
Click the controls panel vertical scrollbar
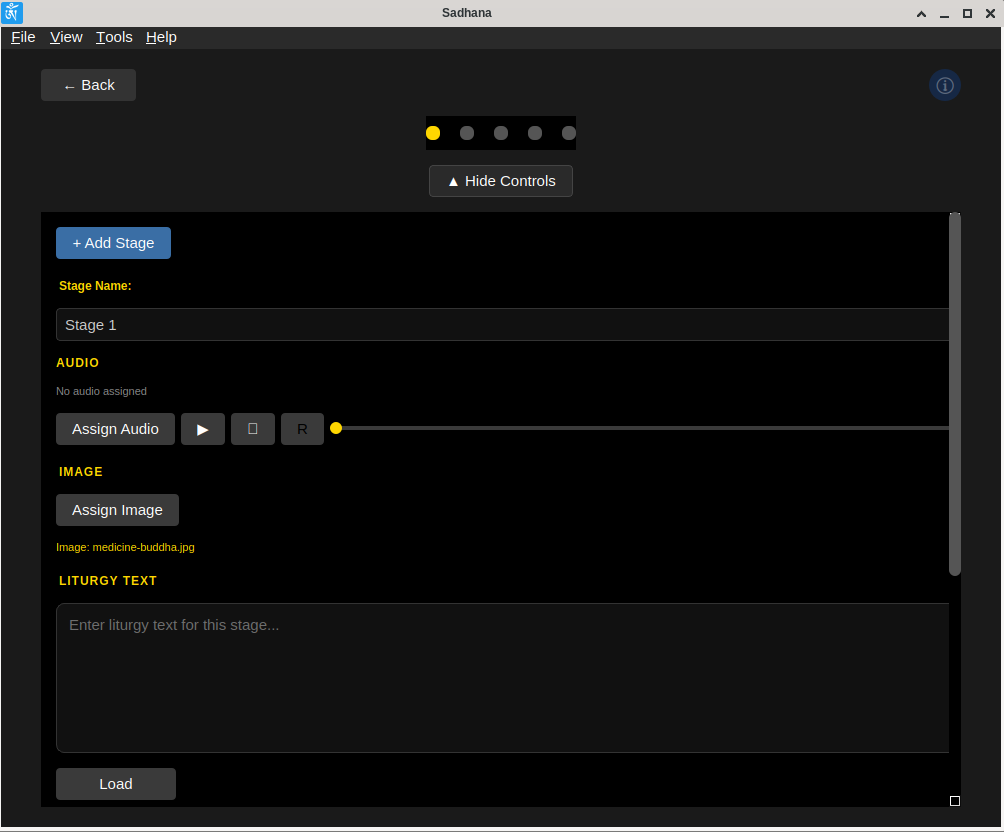(955, 394)
